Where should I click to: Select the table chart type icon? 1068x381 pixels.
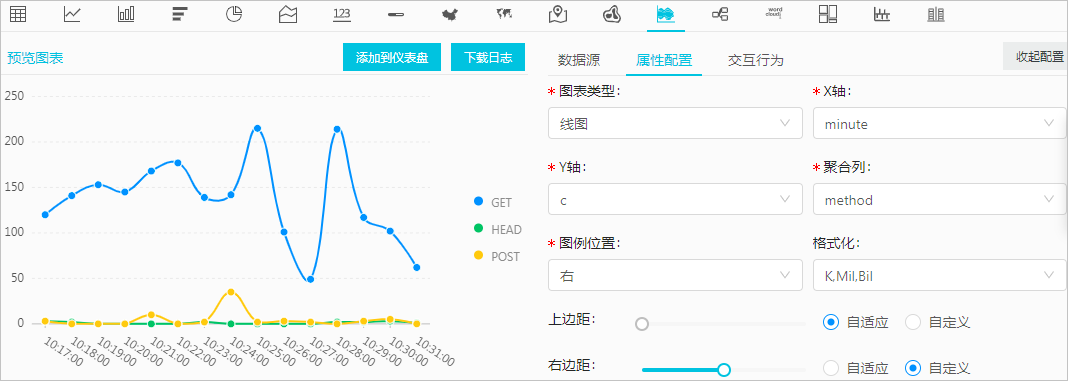coord(18,14)
